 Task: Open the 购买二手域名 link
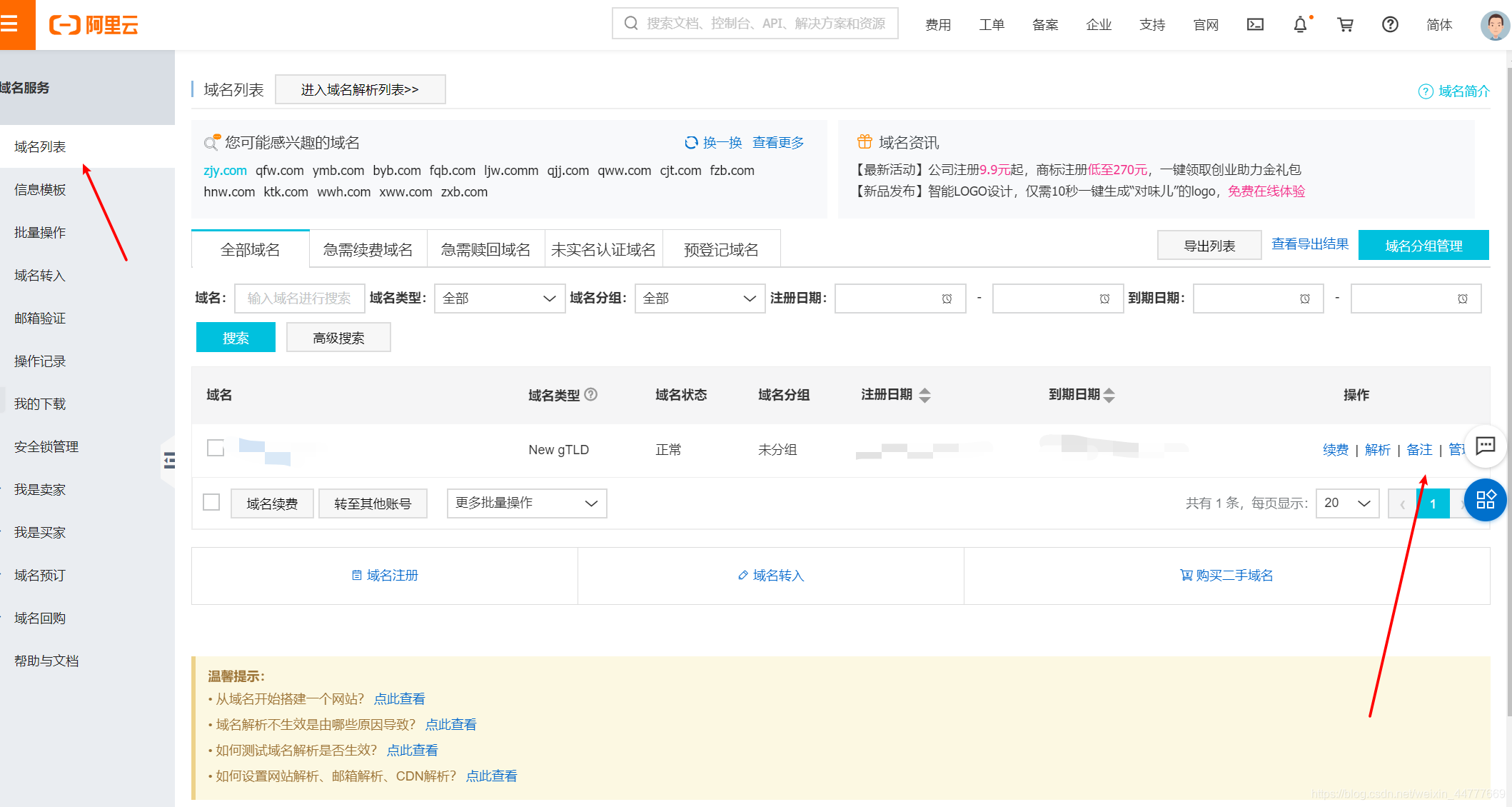(x=1226, y=576)
